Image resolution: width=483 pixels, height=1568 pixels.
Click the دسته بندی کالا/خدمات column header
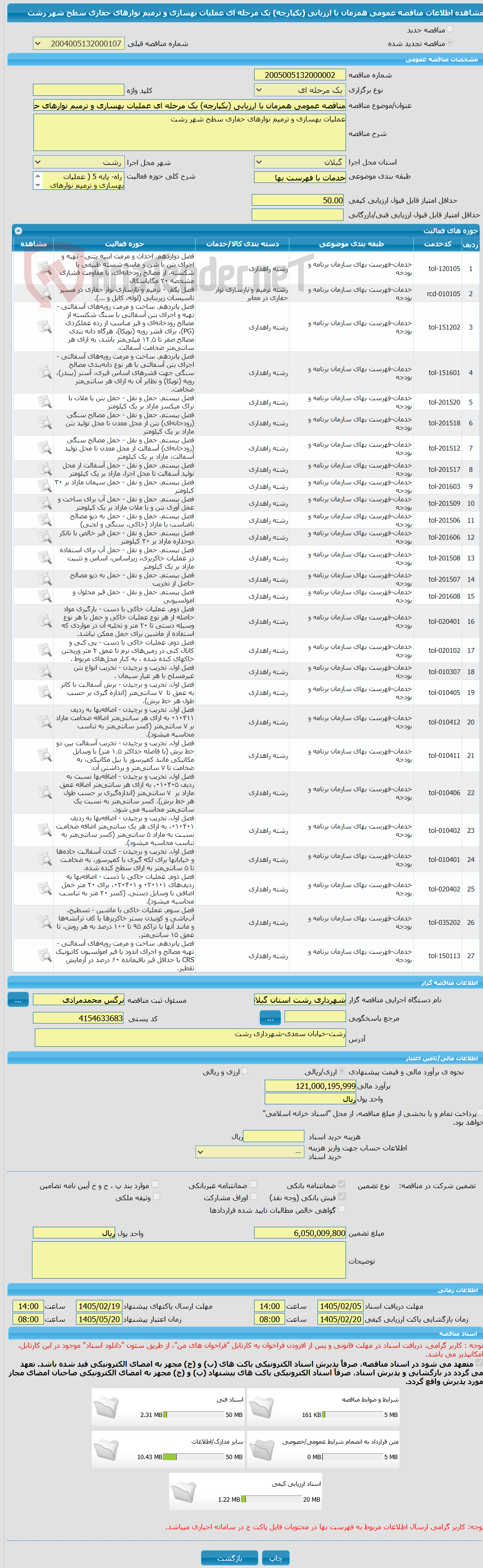pos(242,244)
